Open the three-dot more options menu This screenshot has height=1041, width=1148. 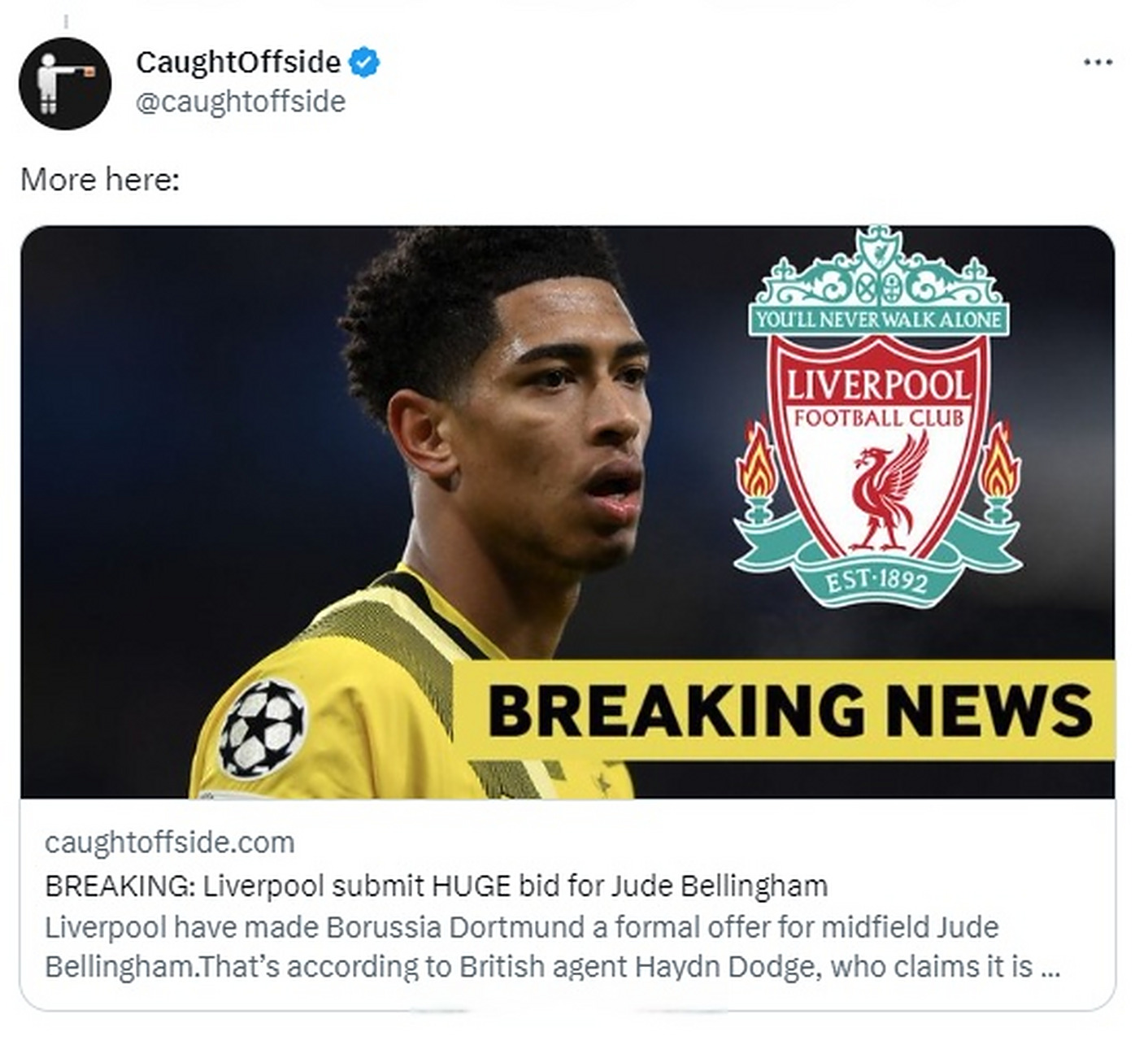point(1098,62)
